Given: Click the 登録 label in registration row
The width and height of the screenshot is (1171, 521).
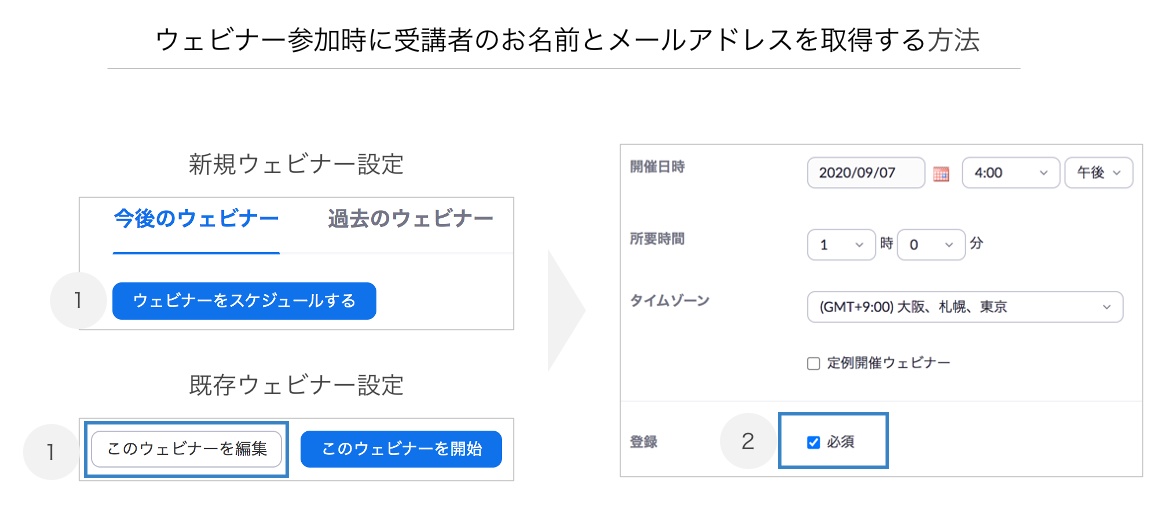Looking at the screenshot, I should (644, 442).
